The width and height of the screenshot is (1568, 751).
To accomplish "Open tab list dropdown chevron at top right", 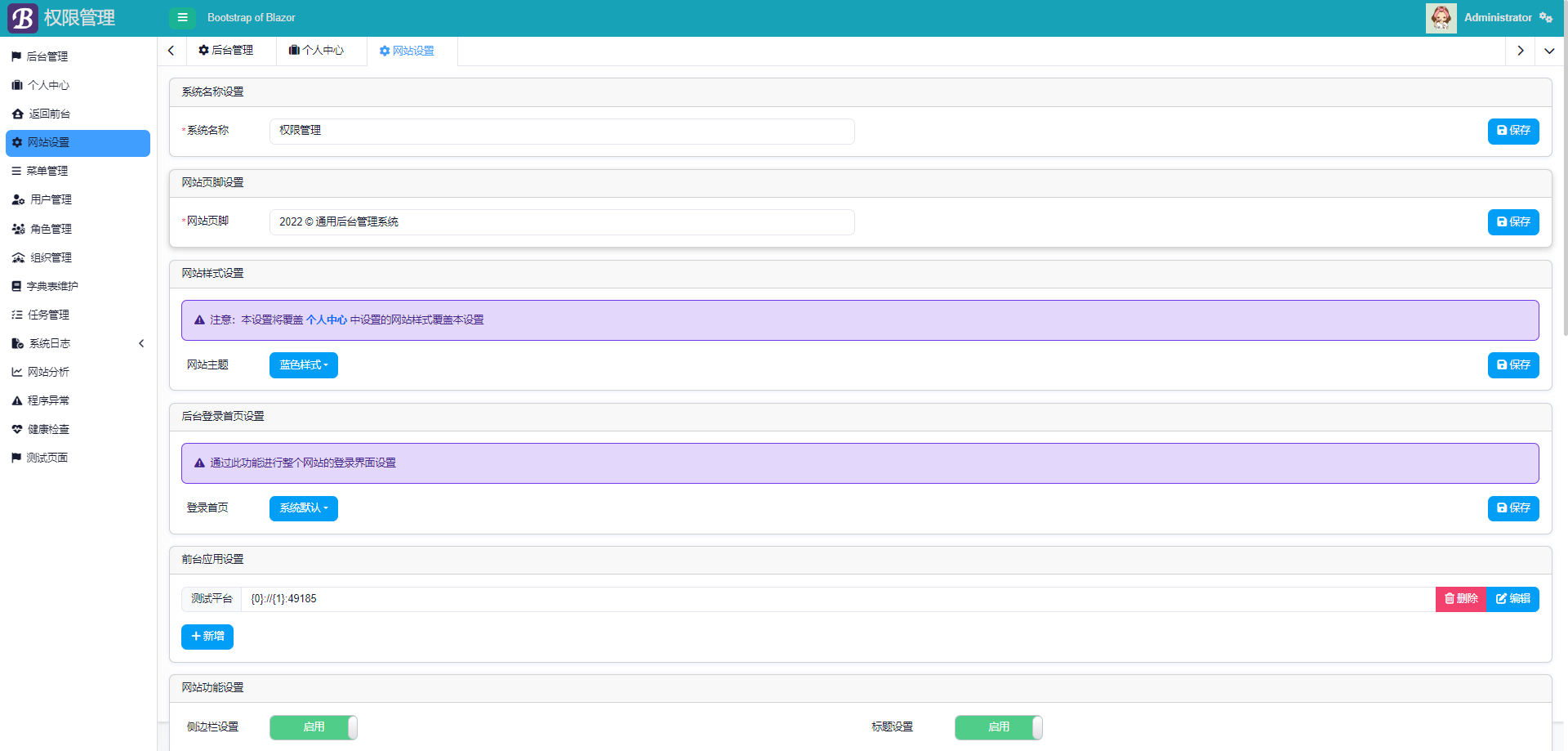I will pos(1549,51).
